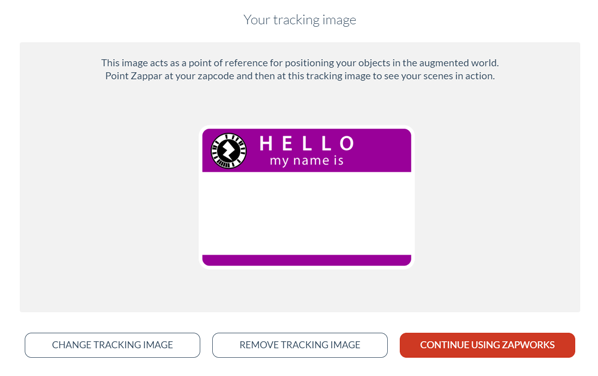Screen dimensions: 598x376
Task: Click the word 'zapcode' in the description
Action: [215, 76]
